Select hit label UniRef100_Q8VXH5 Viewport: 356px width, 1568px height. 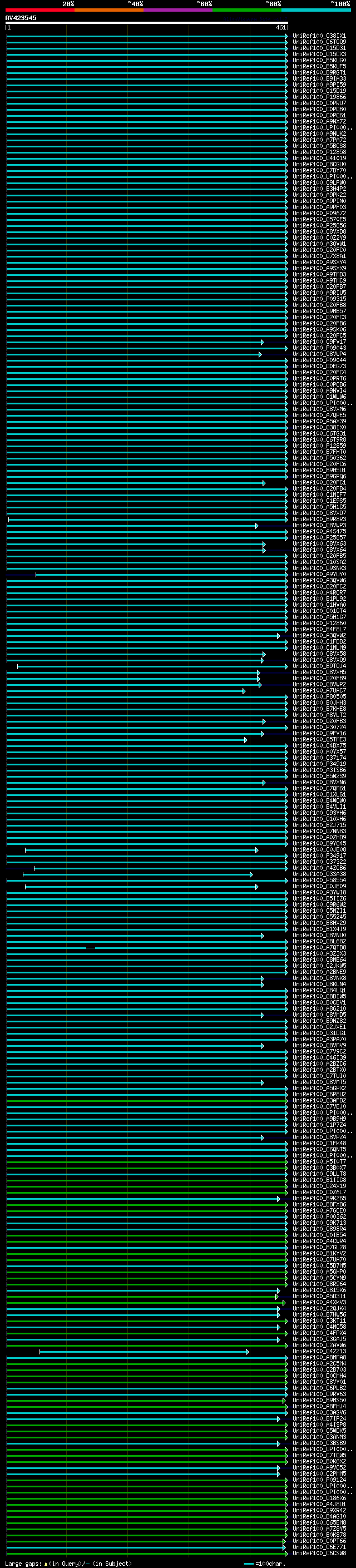319,672
